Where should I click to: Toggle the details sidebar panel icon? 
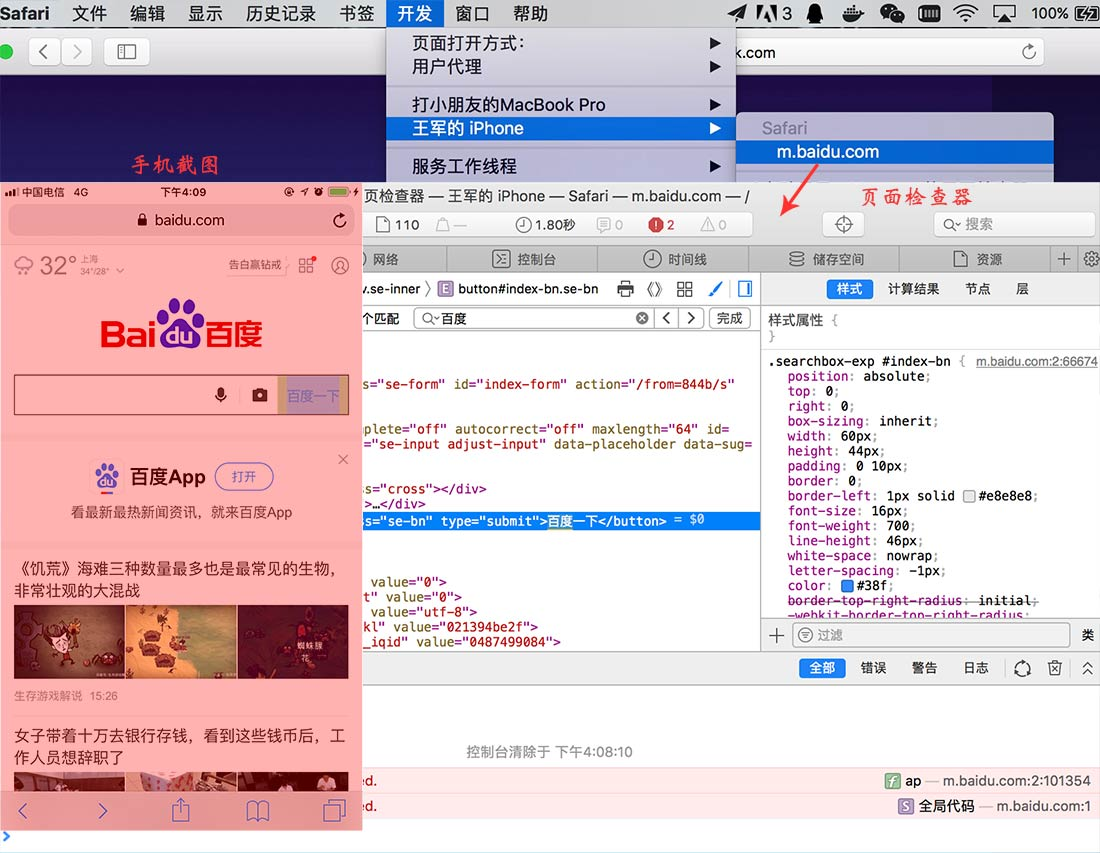745,289
